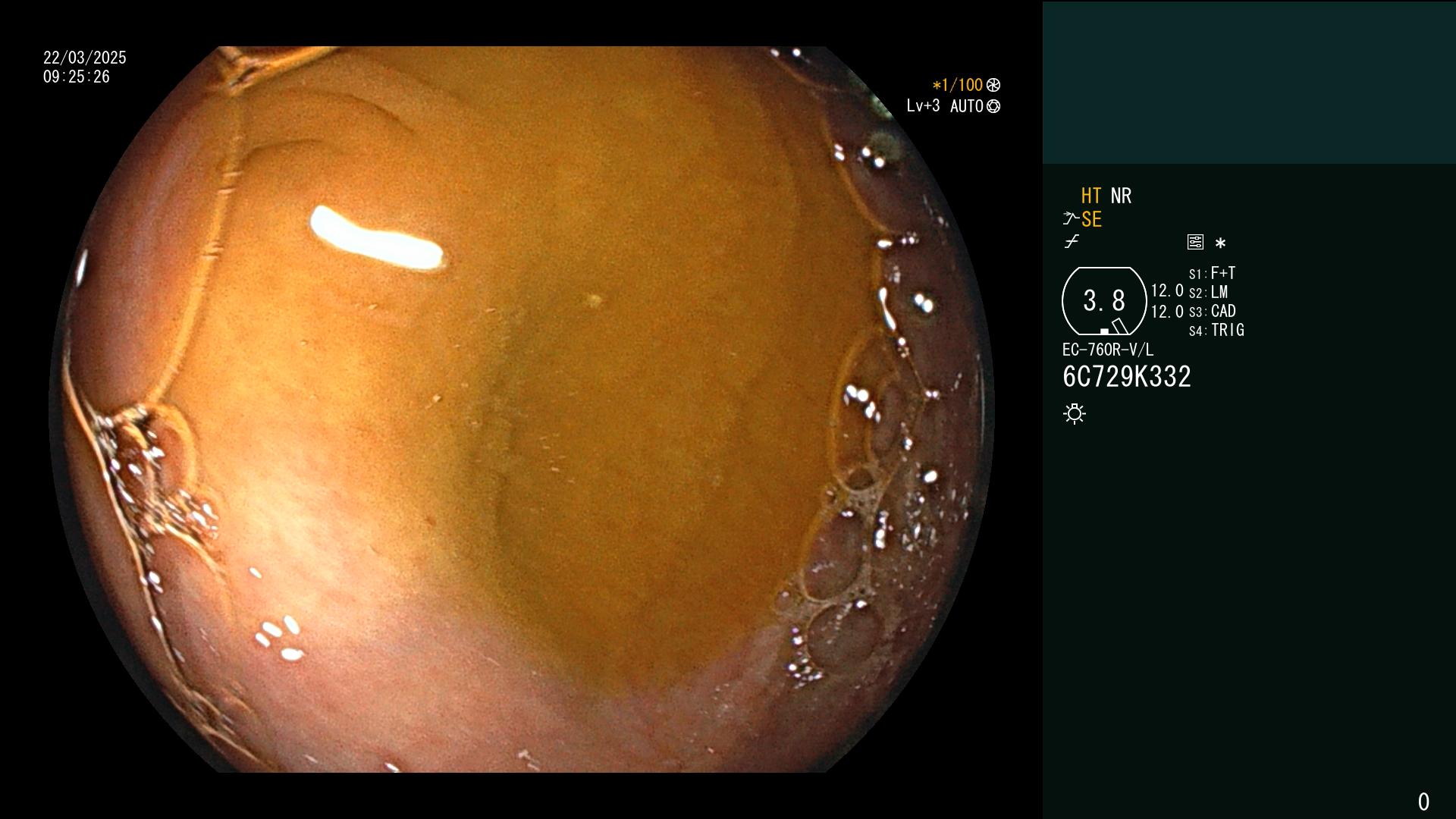Click the S2 LM switch assignment

(x=1208, y=292)
